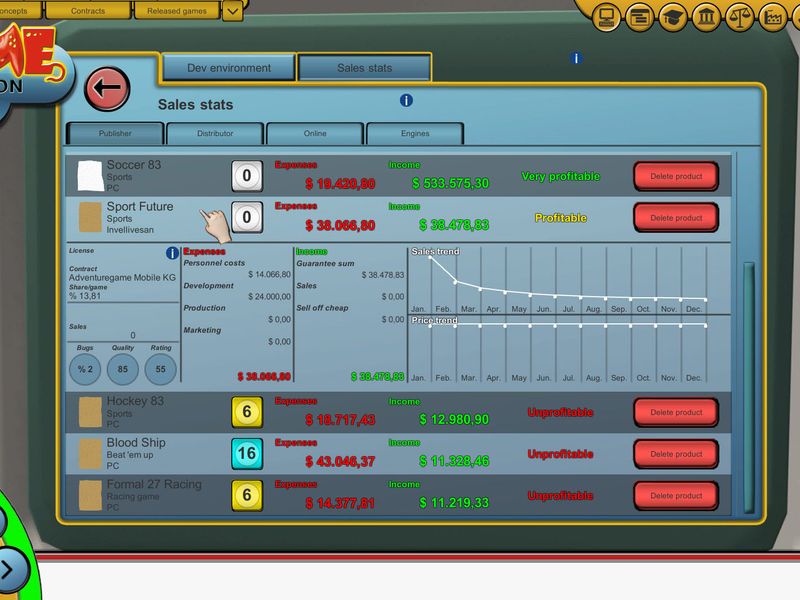Delete product for Soccer 83
Screen dimensions: 800x600
click(x=676, y=177)
